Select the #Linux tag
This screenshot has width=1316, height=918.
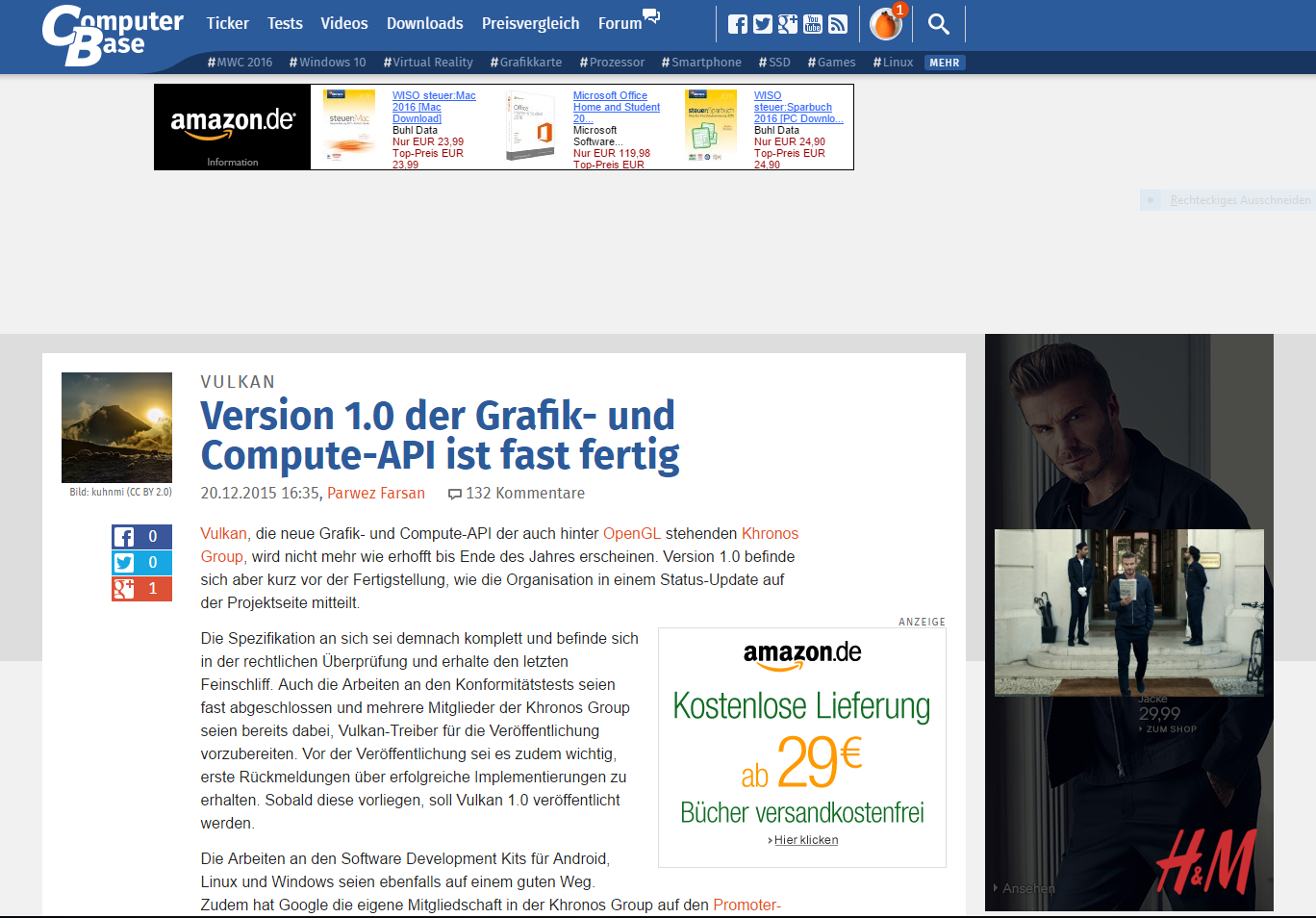point(893,63)
